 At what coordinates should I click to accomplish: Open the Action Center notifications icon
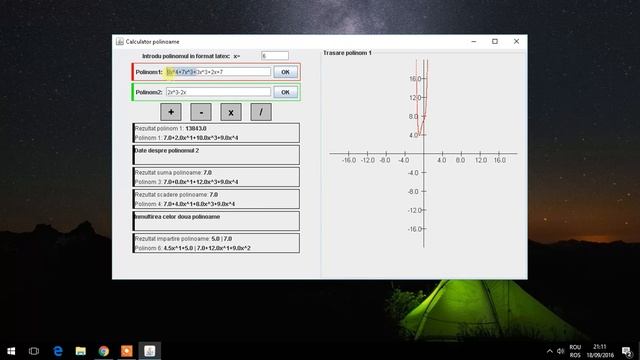point(627,351)
